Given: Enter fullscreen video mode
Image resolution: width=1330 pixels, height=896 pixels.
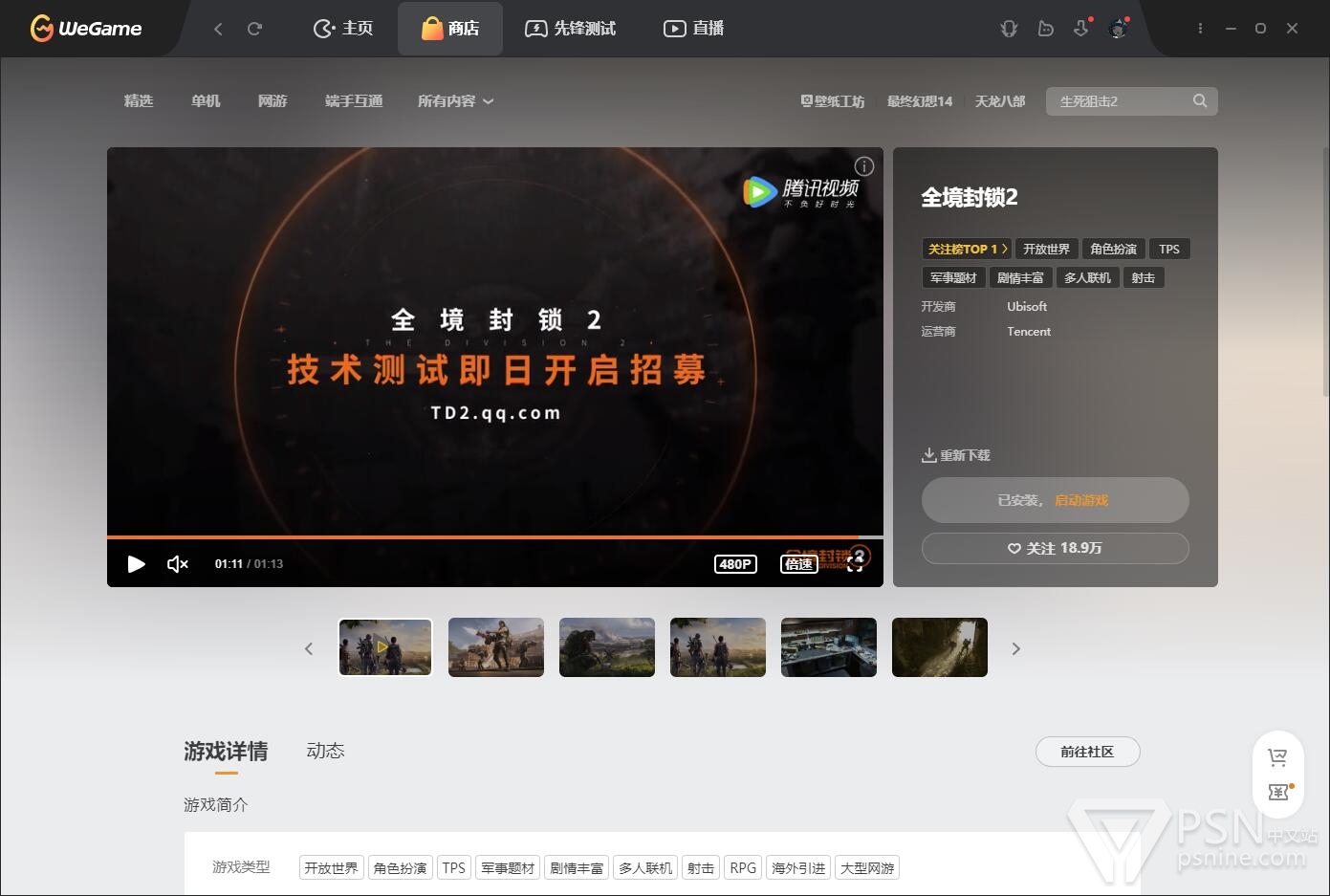Looking at the screenshot, I should point(855,564).
